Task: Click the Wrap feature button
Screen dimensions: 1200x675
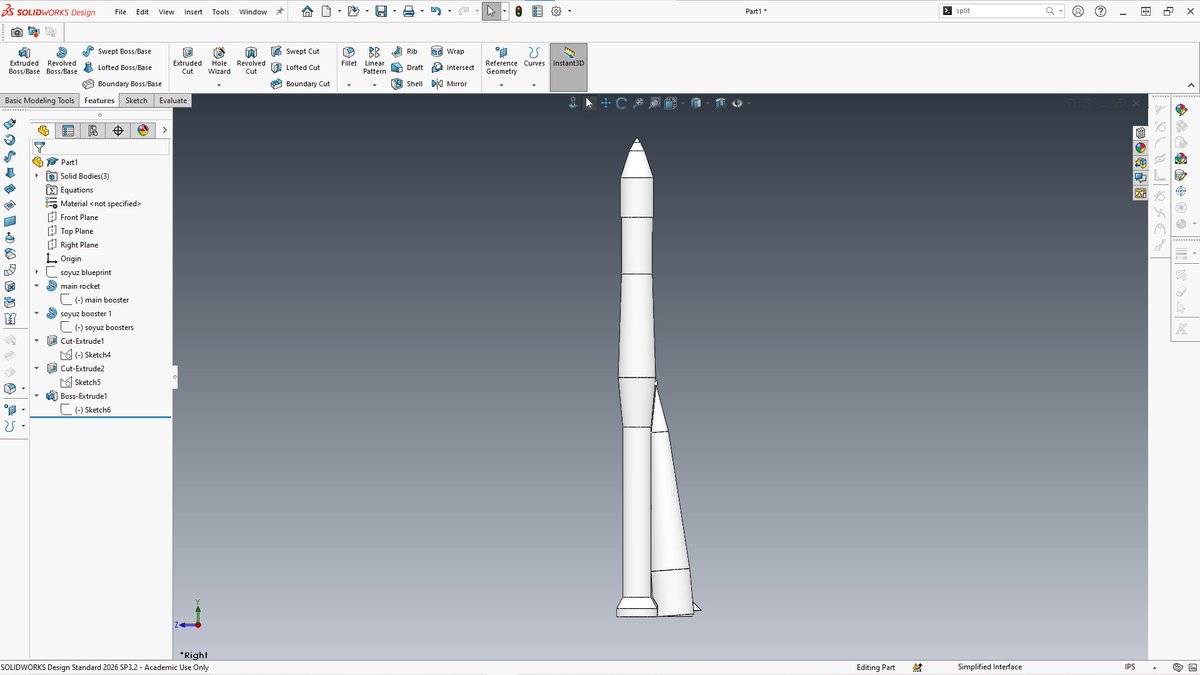Action: (448, 51)
